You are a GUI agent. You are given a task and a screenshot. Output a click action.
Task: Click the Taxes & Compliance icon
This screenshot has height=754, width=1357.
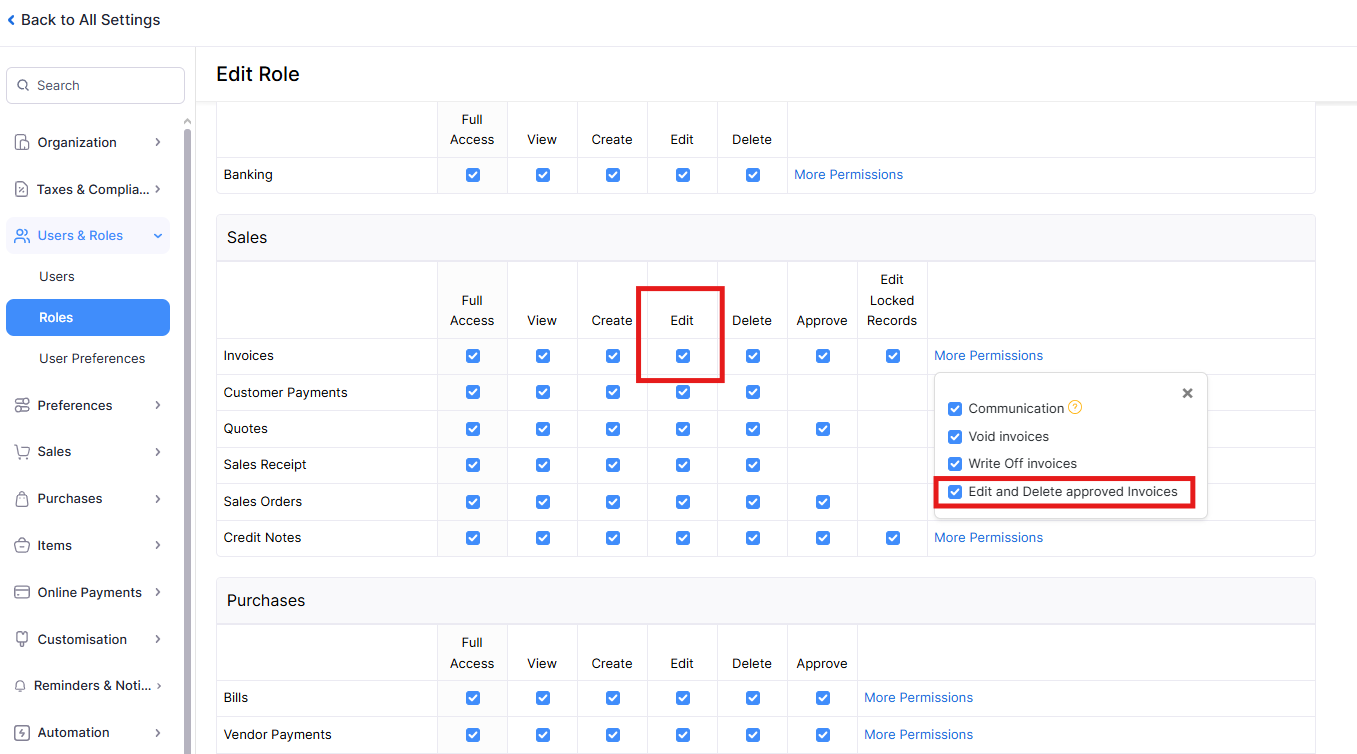[x=22, y=189]
